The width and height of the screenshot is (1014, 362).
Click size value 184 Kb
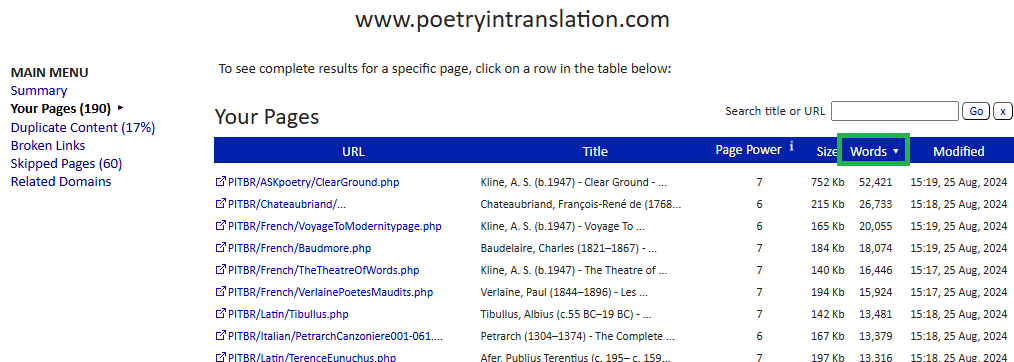[827, 248]
